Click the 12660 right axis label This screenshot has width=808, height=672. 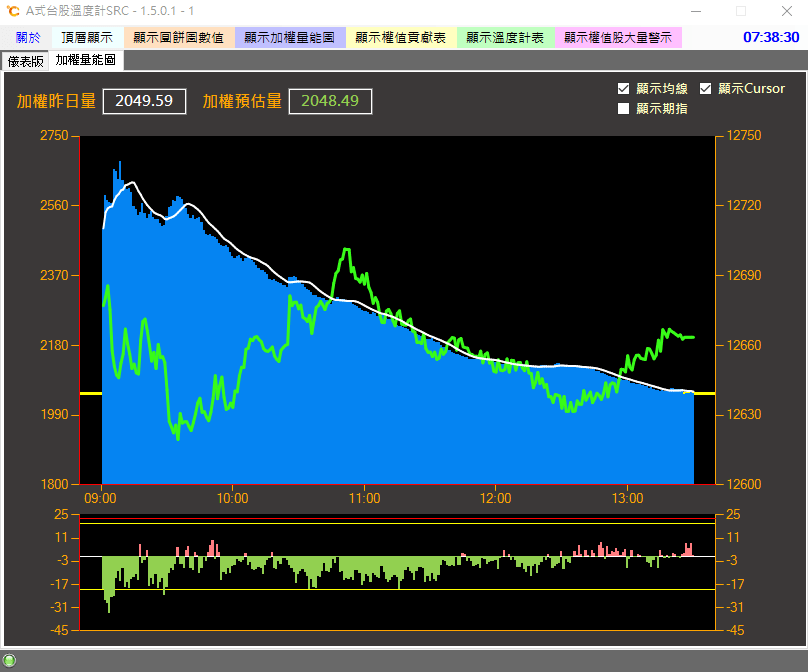[x=744, y=345]
